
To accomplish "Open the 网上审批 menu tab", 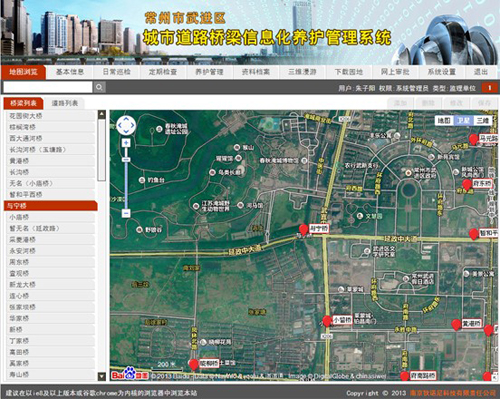I will (395, 72).
